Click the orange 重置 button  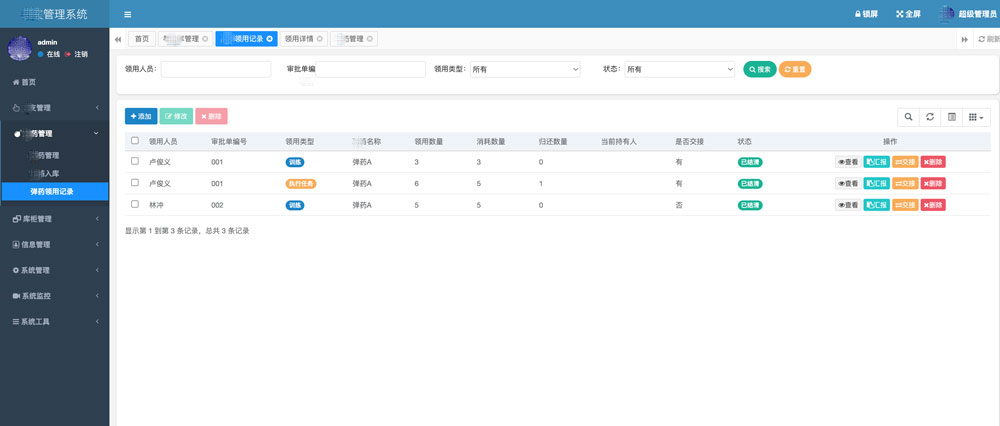point(795,69)
